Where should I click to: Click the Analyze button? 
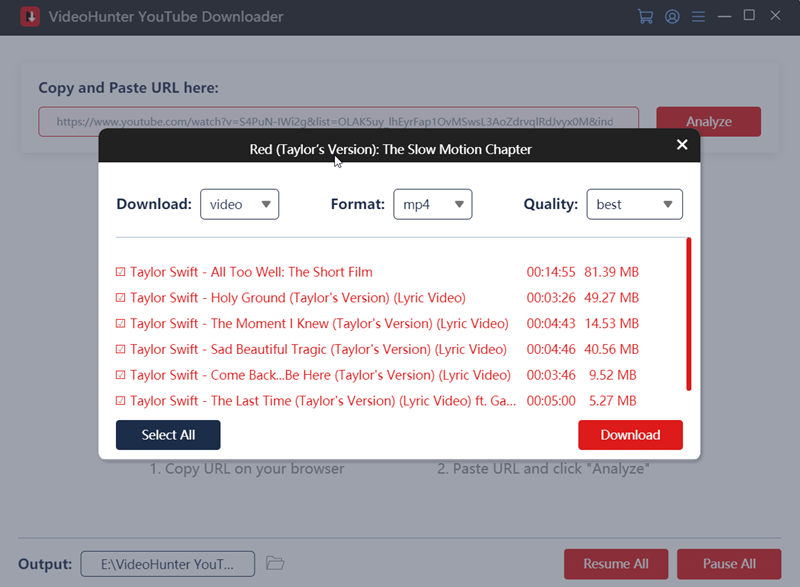tap(708, 122)
